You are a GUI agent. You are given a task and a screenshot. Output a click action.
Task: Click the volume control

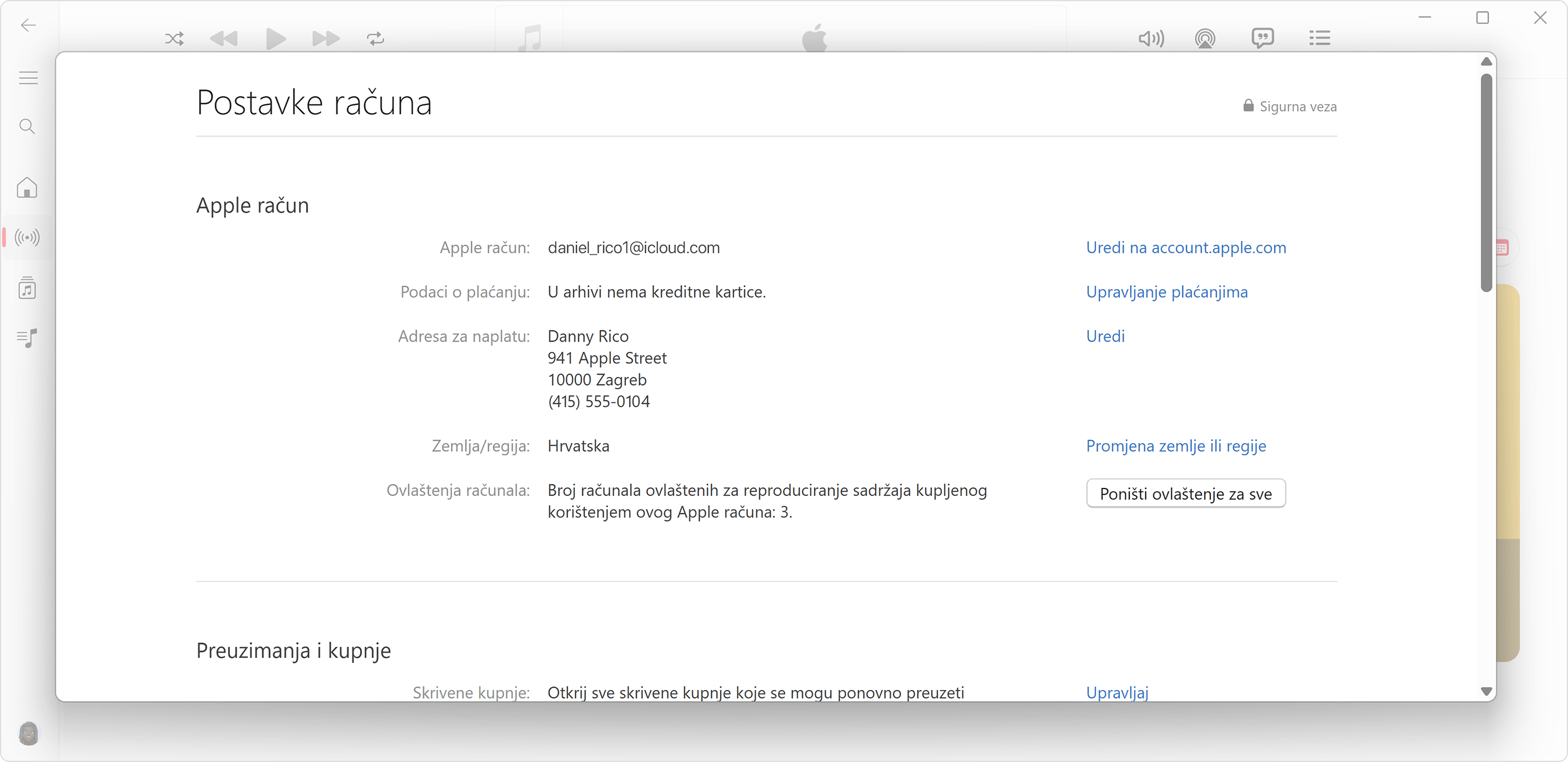1151,38
